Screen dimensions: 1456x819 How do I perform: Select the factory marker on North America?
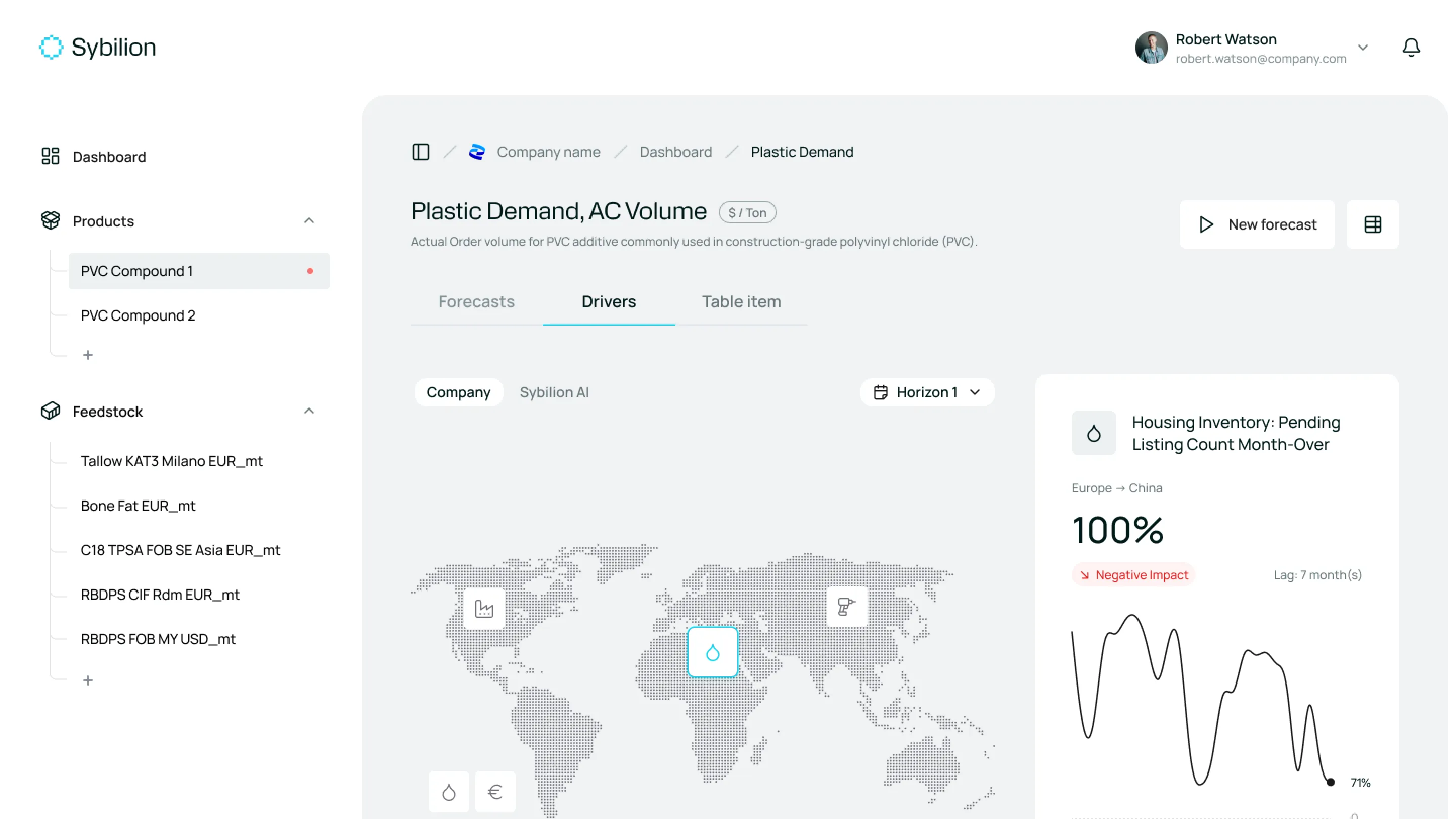pos(484,608)
